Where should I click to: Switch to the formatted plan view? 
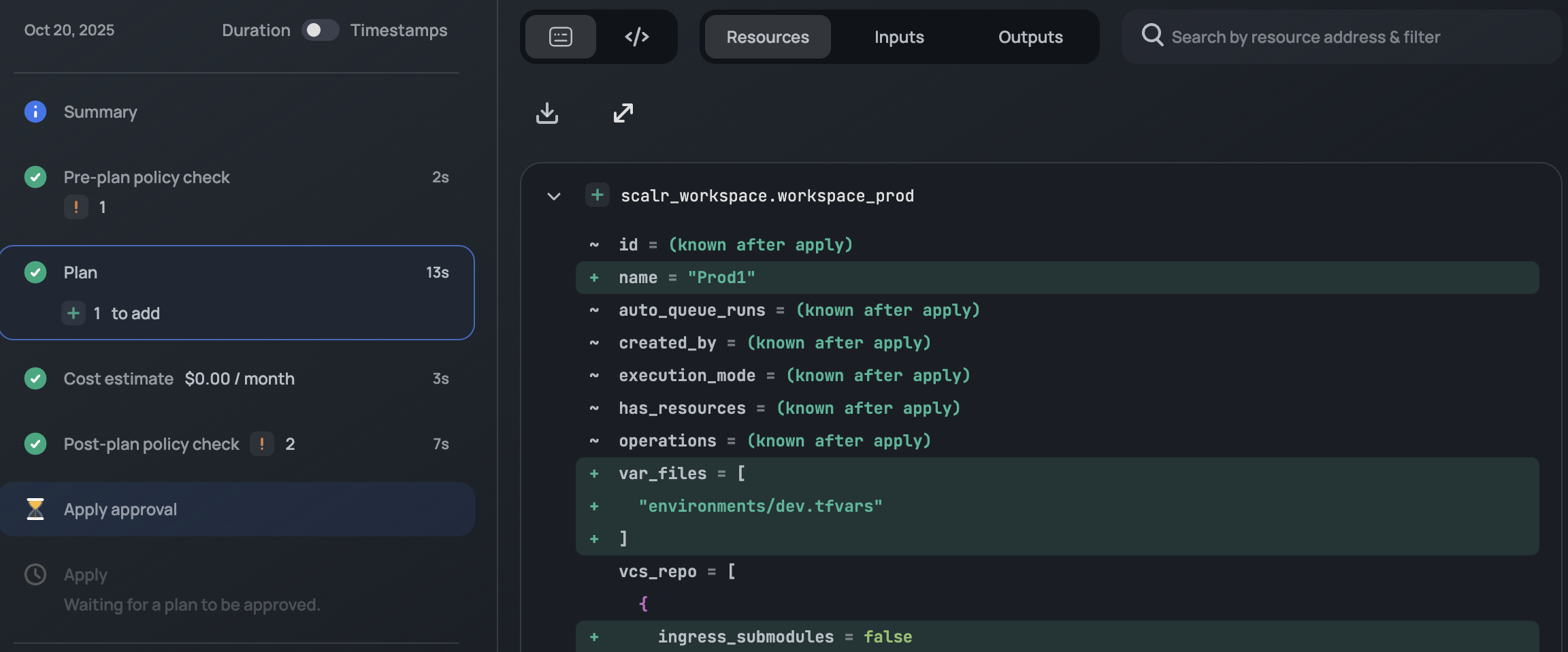[561, 37]
